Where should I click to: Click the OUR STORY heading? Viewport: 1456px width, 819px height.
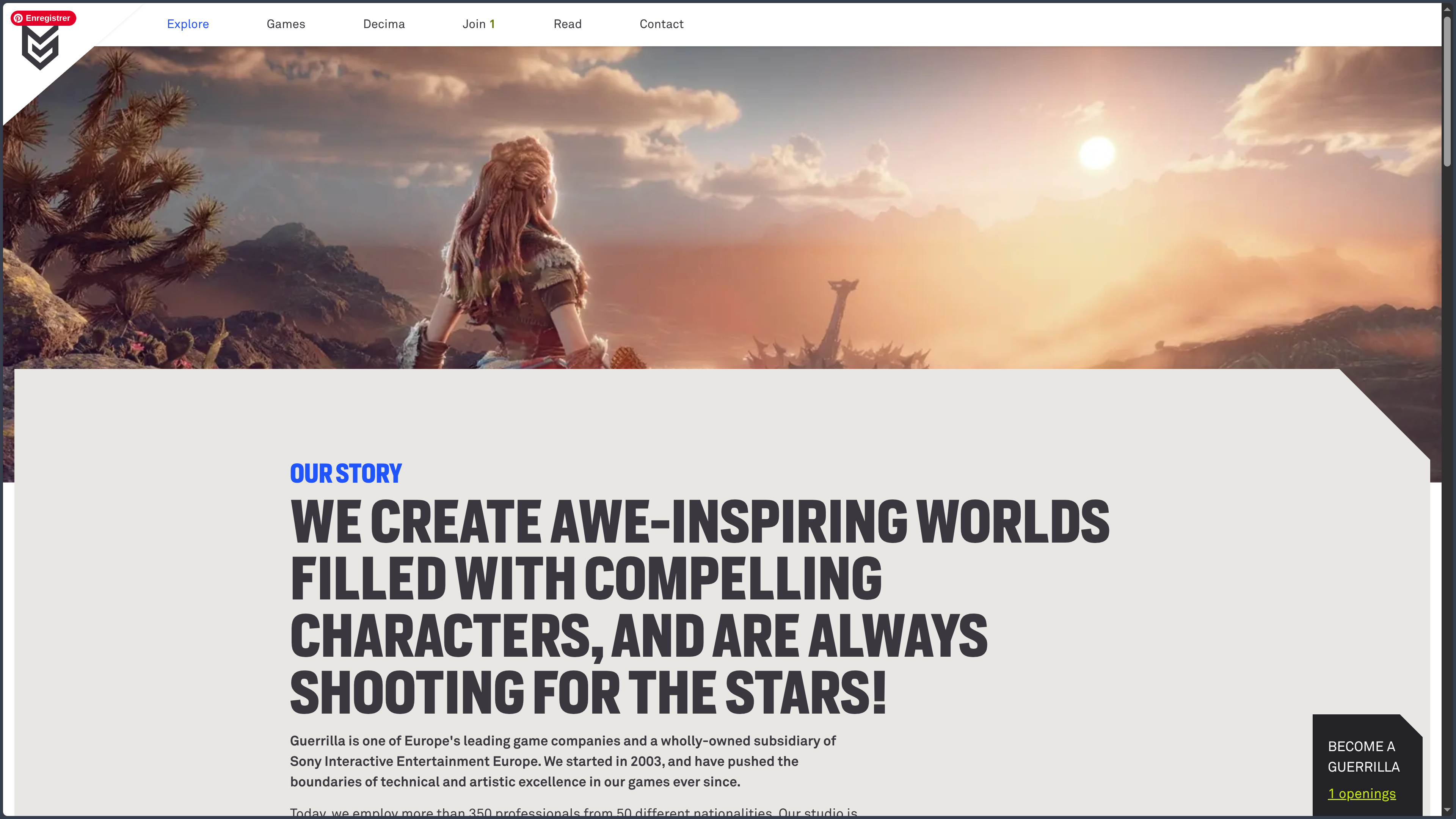tap(346, 474)
